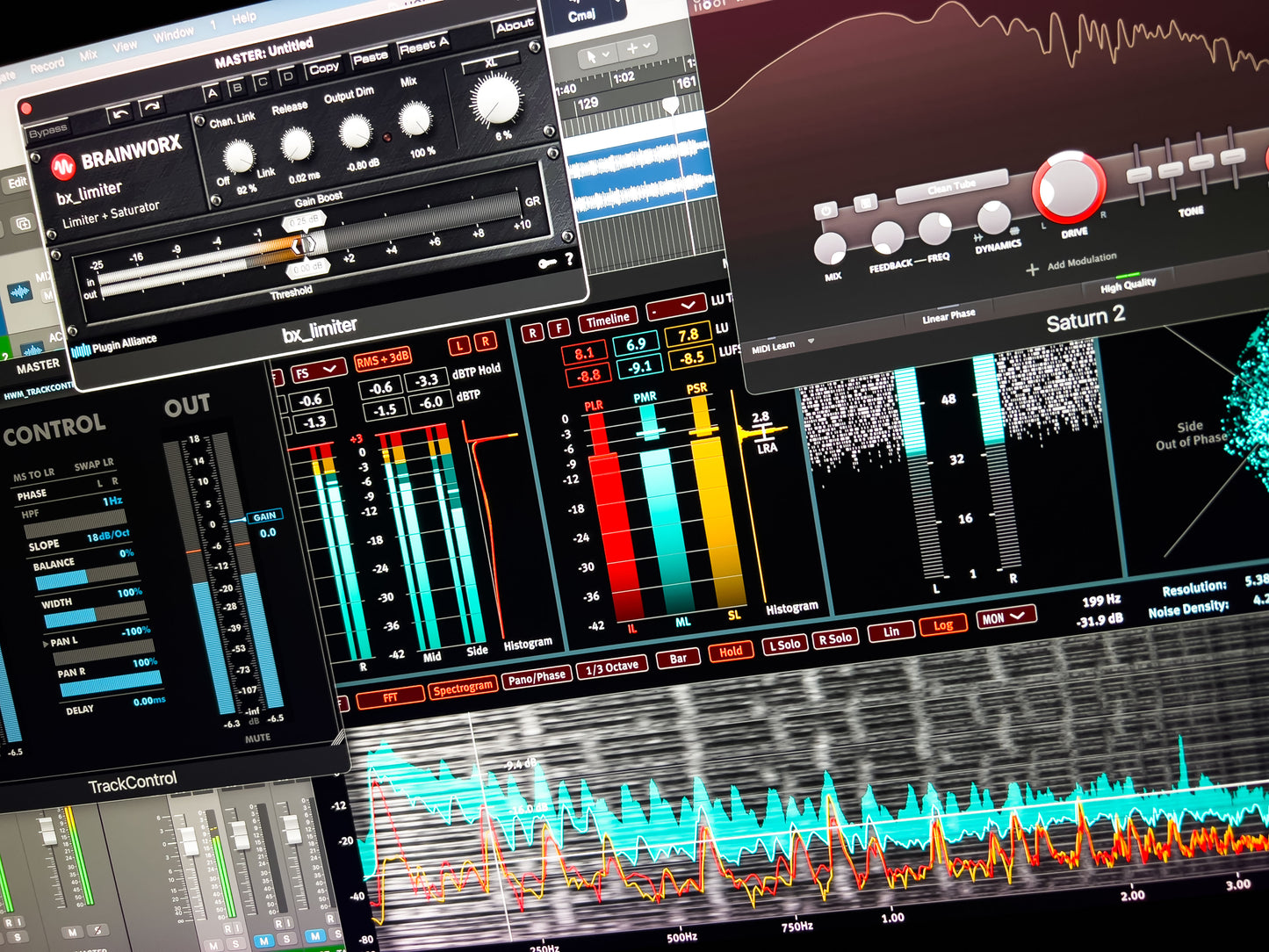Turn the Saturn 2 FEEDBACK knob

click(887, 237)
